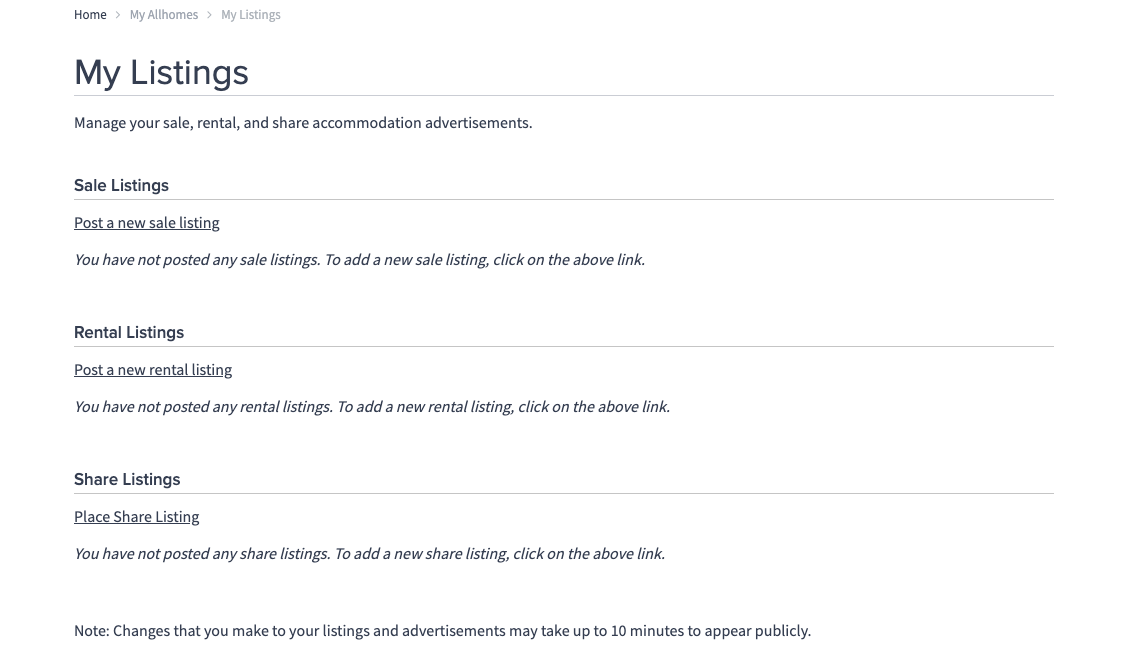Open the Home breadcrumb link
The height and width of the screenshot is (670, 1124).
(x=90, y=15)
